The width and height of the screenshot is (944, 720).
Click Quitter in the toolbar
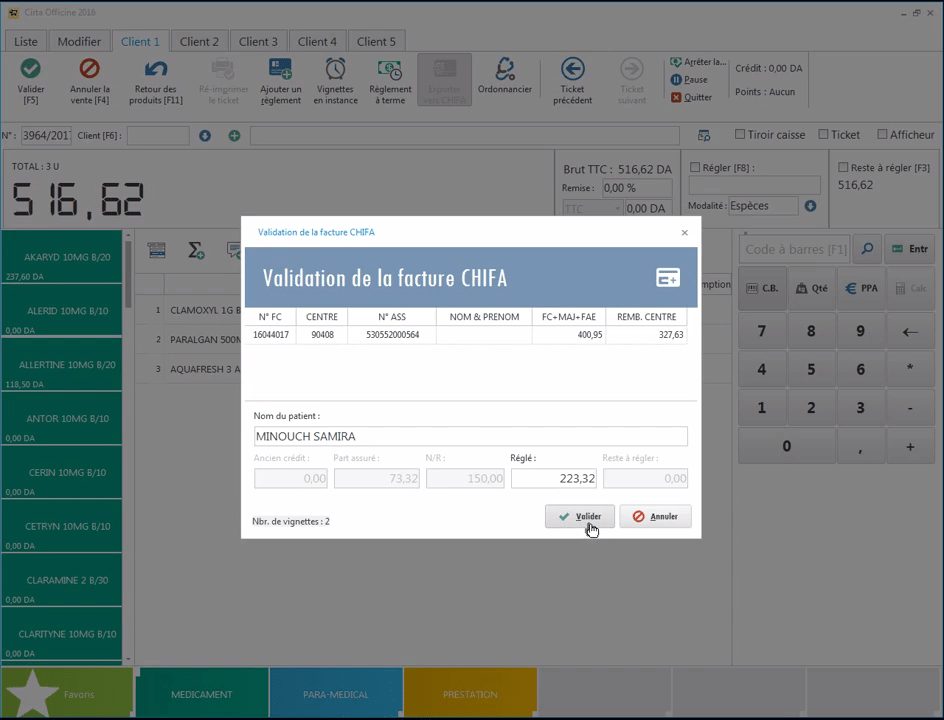click(691, 97)
